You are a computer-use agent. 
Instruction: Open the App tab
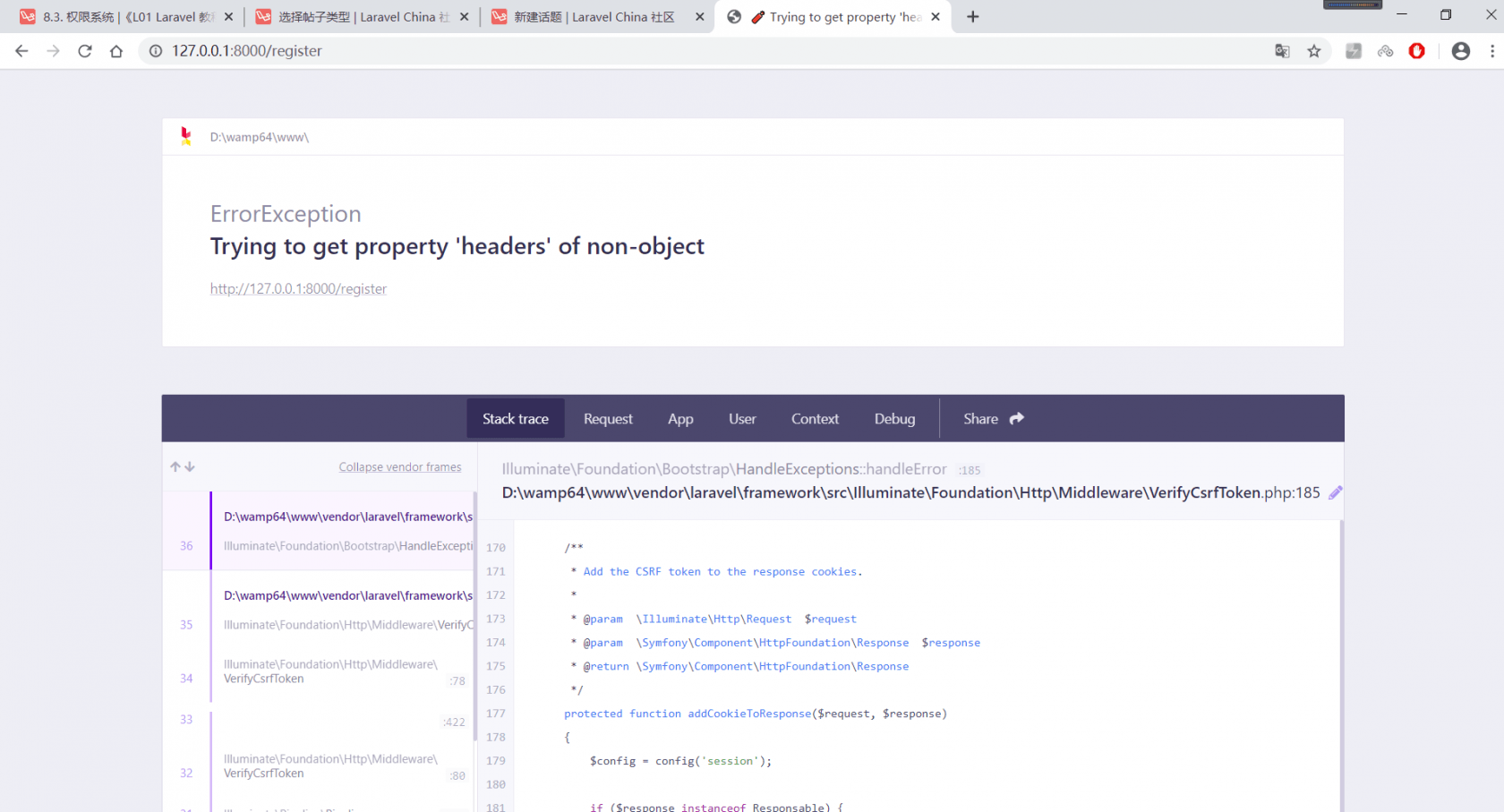click(680, 419)
